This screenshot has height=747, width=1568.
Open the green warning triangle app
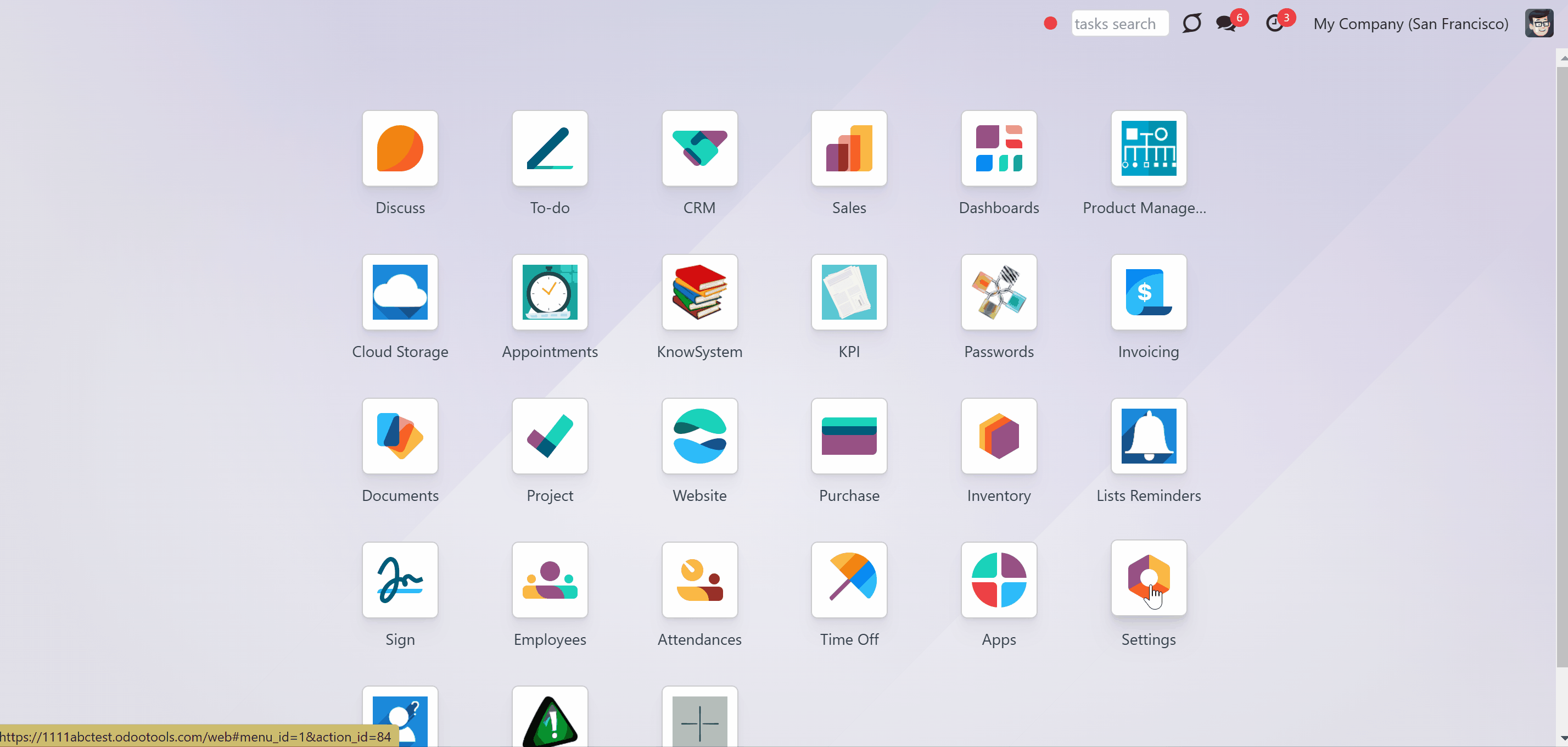[550, 717]
